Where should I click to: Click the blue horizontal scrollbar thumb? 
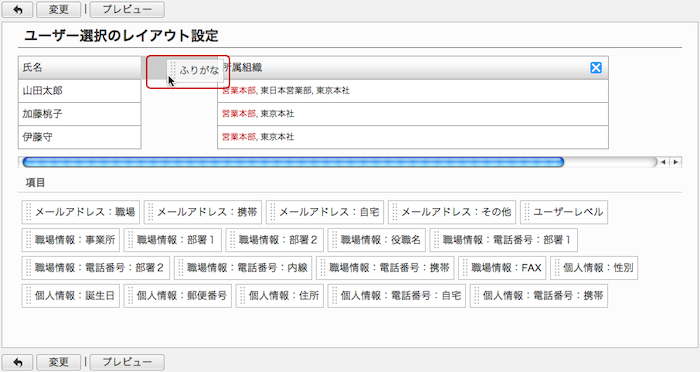[293, 162]
